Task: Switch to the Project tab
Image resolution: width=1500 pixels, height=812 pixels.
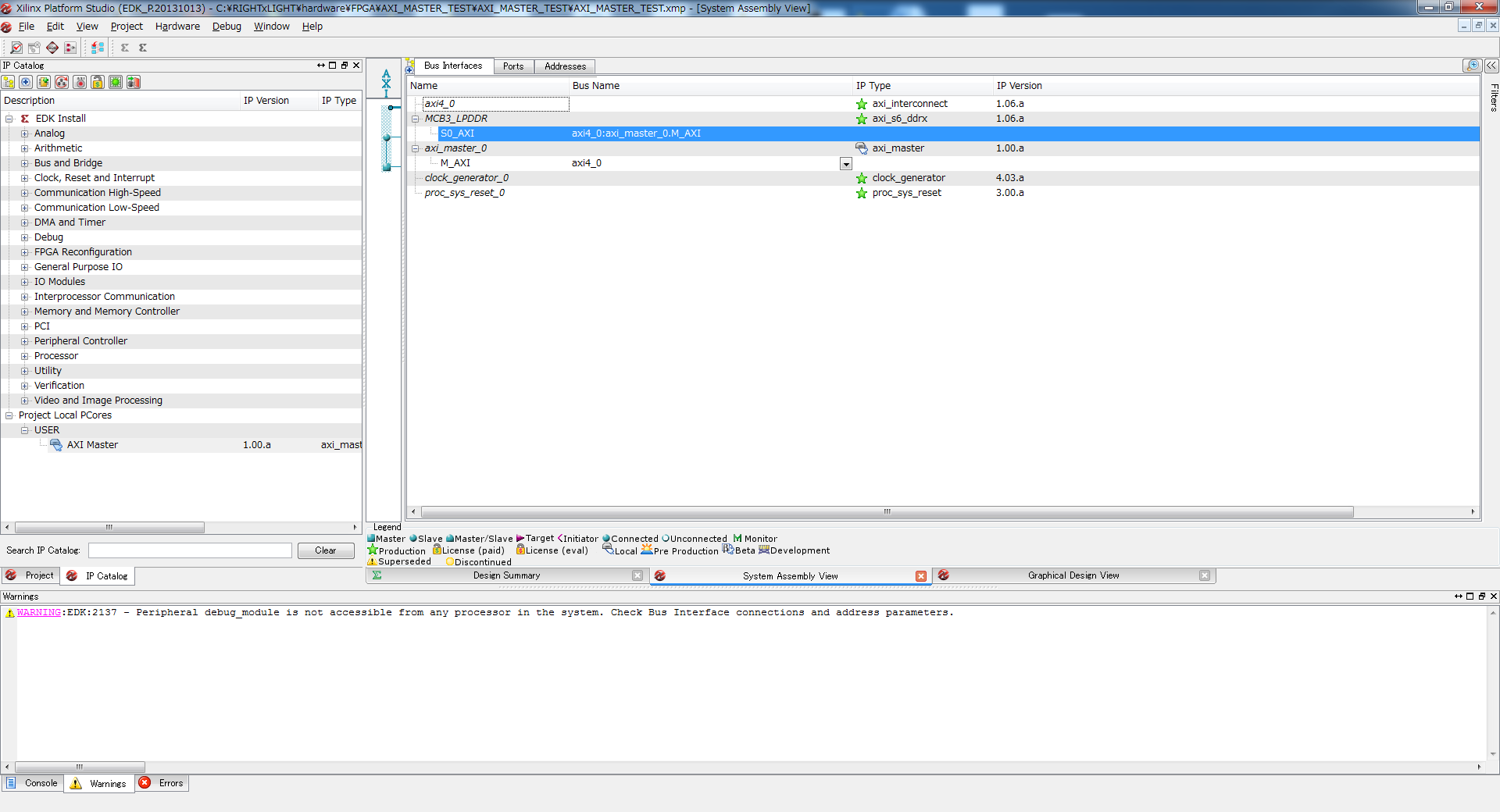Action: [30, 576]
